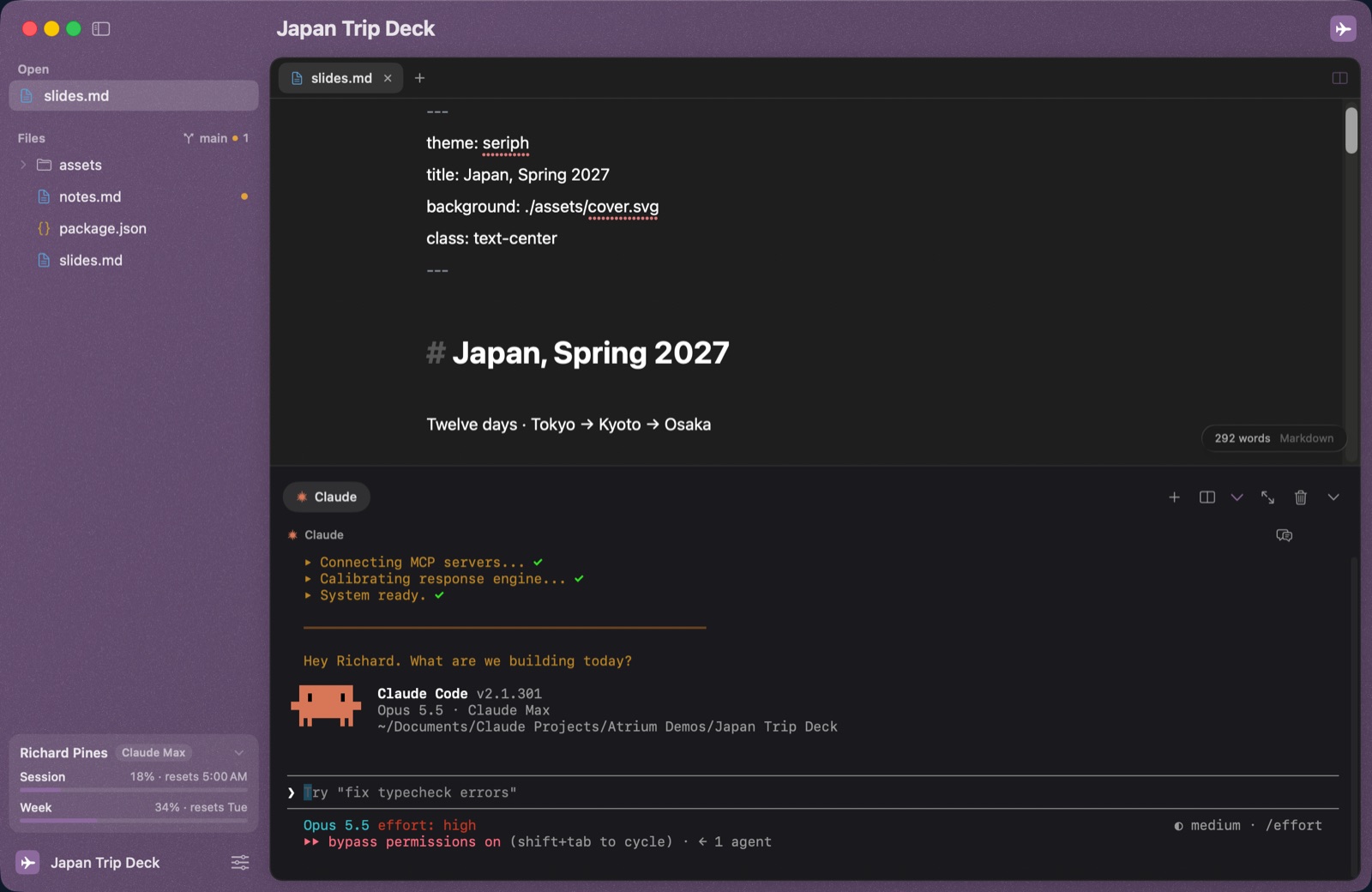Close the slides.md tab

pyautogui.click(x=388, y=78)
